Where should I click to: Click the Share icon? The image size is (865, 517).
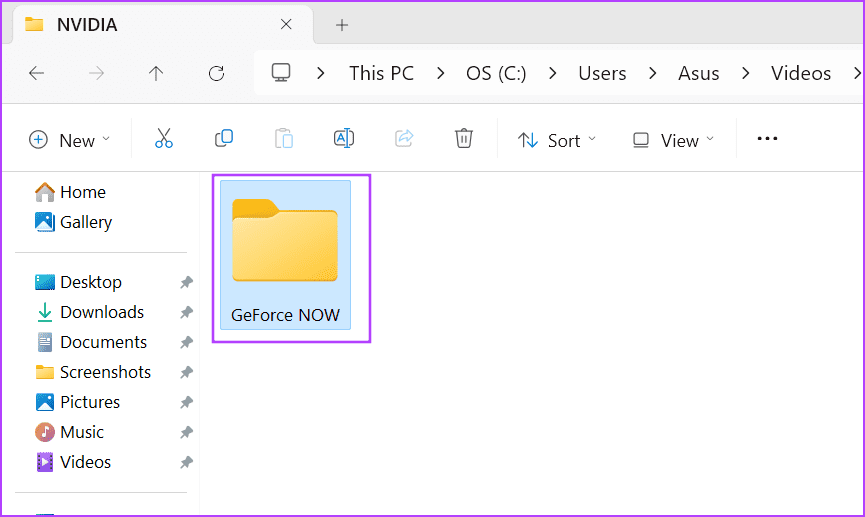[x=404, y=138]
